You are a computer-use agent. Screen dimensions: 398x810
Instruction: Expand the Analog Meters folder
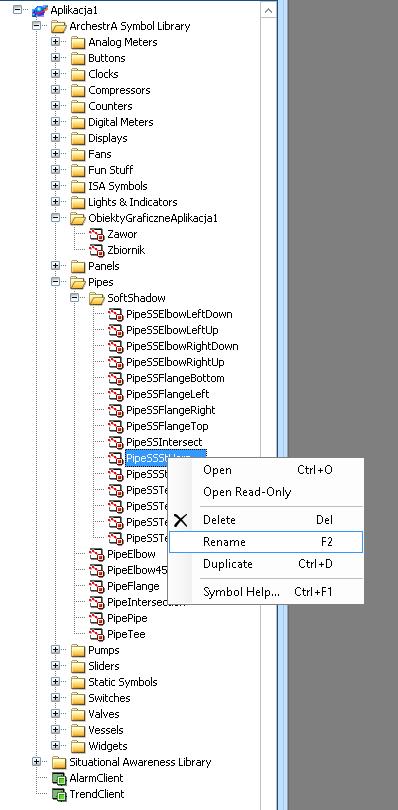pos(55,42)
